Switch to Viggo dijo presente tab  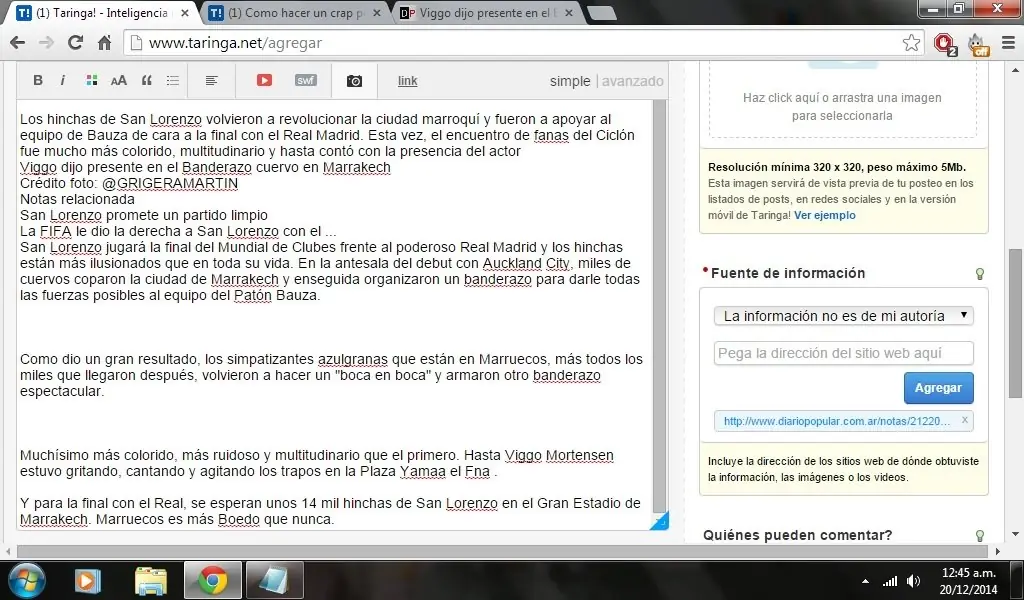point(487,13)
